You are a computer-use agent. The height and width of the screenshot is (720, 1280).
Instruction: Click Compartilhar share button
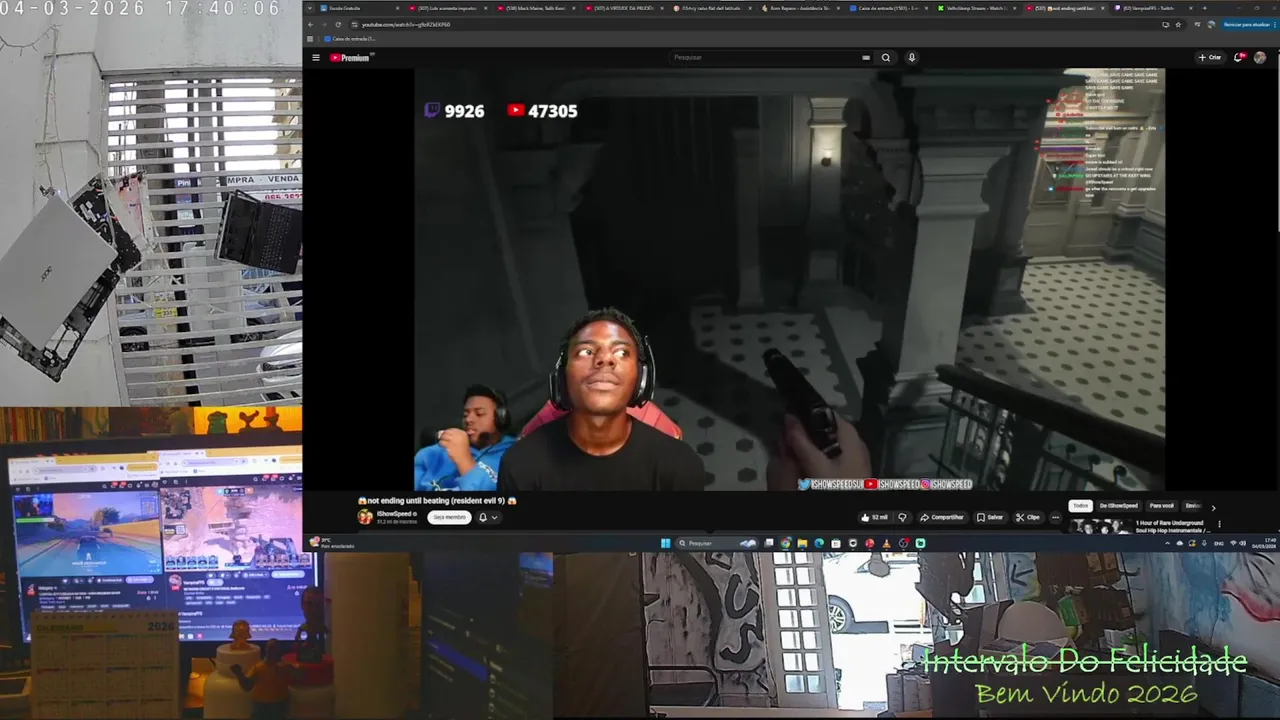click(x=942, y=517)
